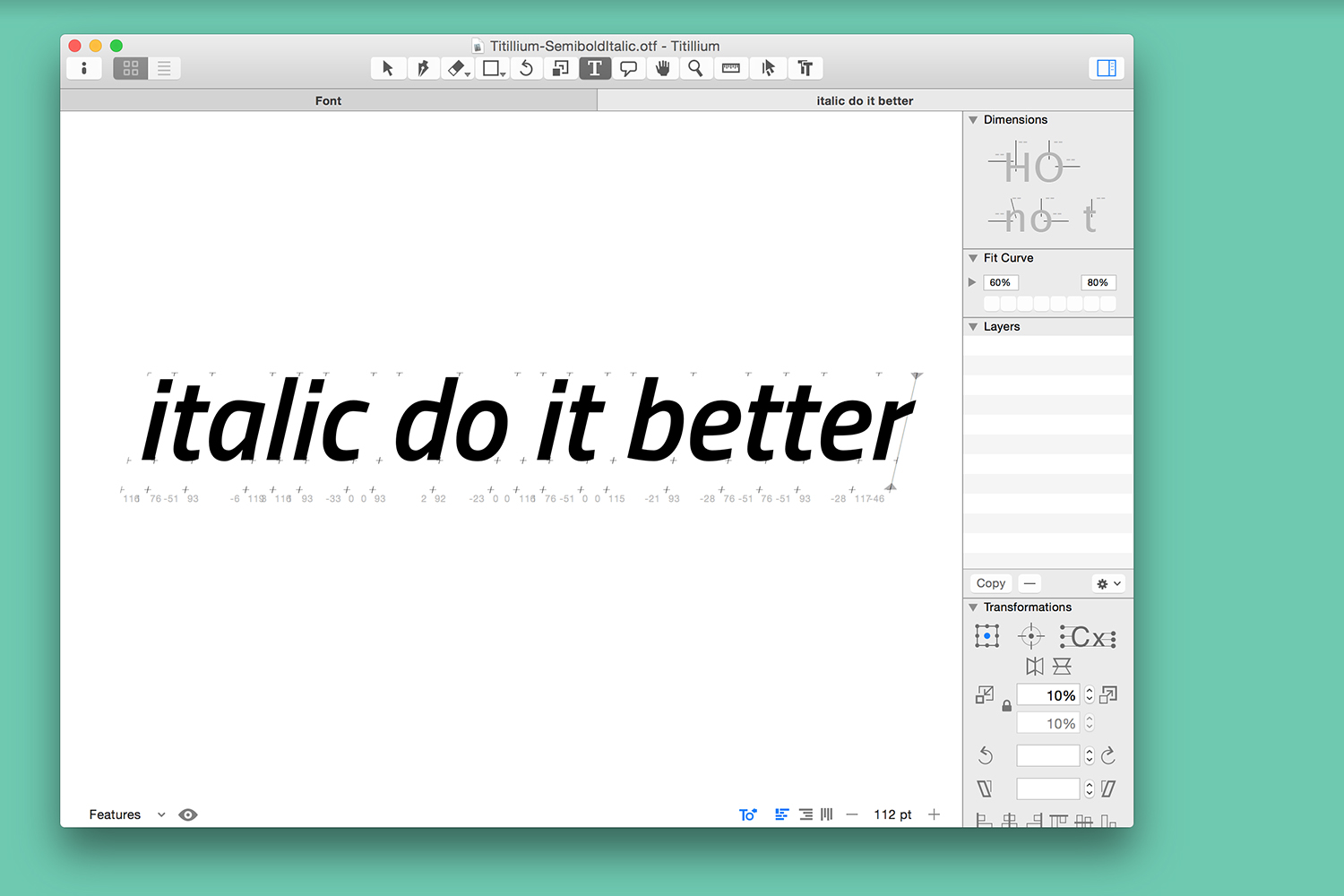This screenshot has height=896, width=1344.
Task: Click the Copy layer button
Action: click(x=990, y=583)
